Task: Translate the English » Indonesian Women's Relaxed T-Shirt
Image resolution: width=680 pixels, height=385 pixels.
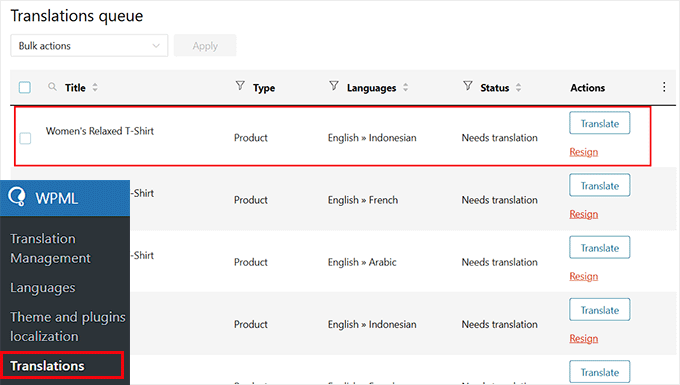Action: [599, 123]
